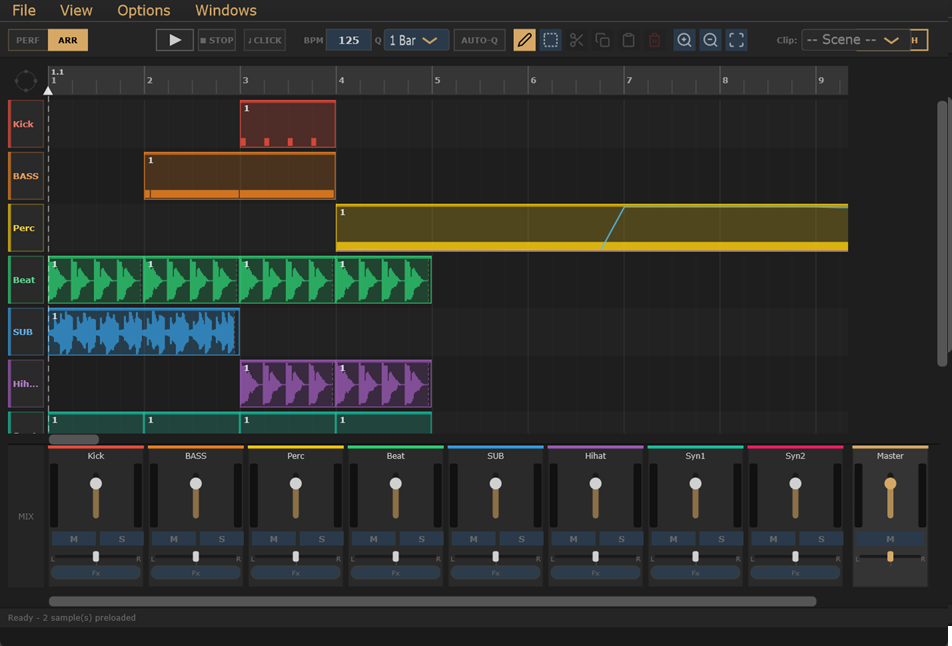Screen dimensions: 952x646
Task: Select the orange BASS clip
Action: pos(240,176)
